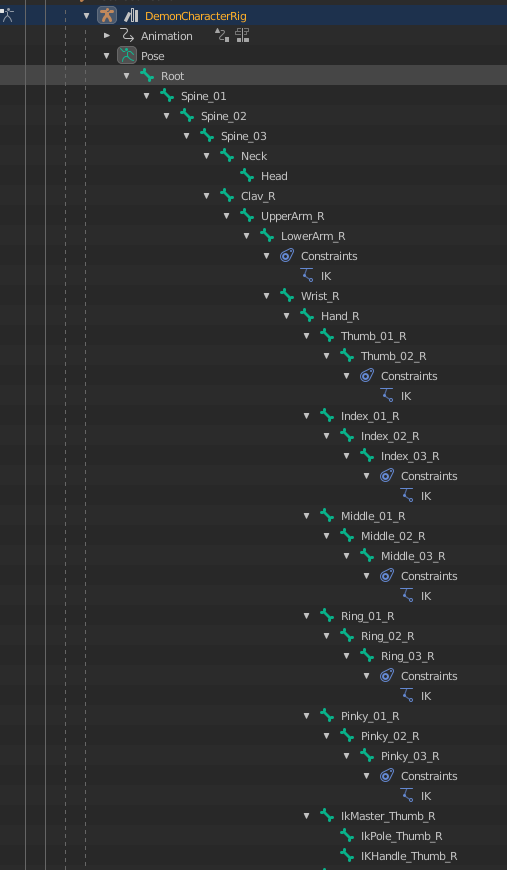Select the IK constraint under Ring_03_R
Screen dimensions: 507x870
point(426,696)
